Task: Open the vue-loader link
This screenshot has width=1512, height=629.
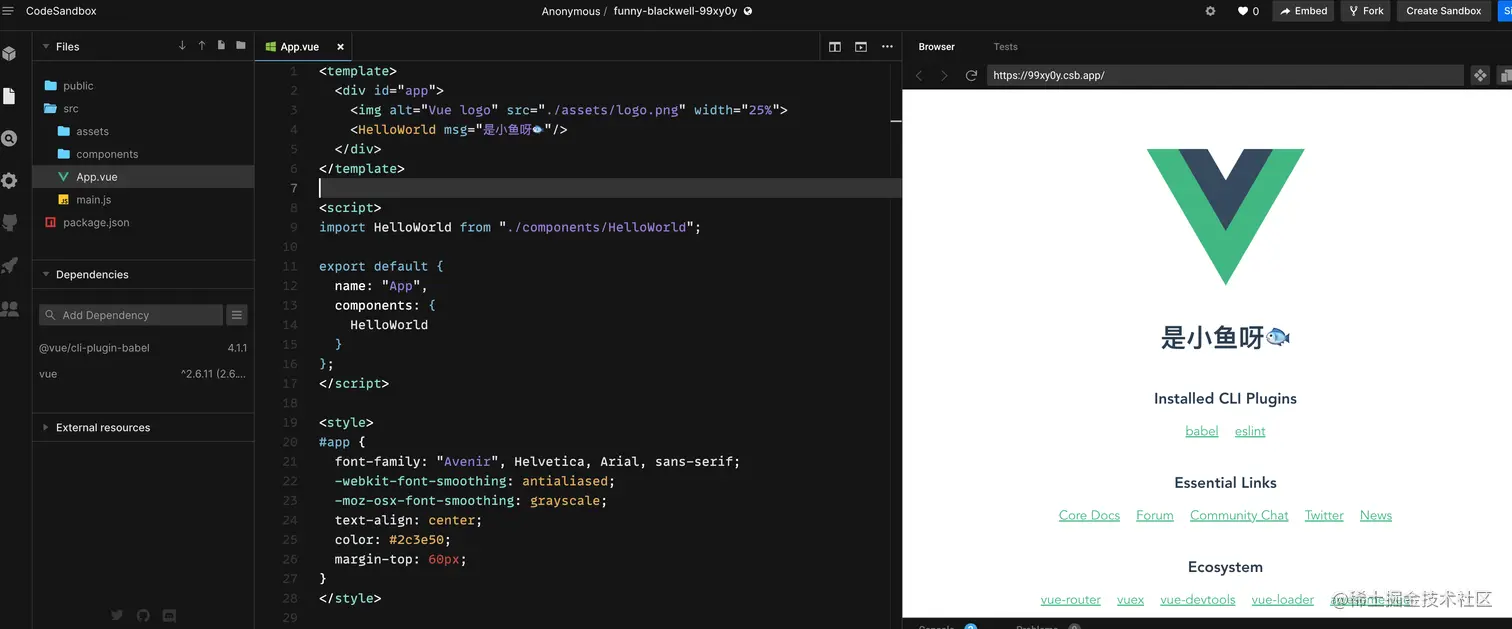Action: click(1283, 600)
